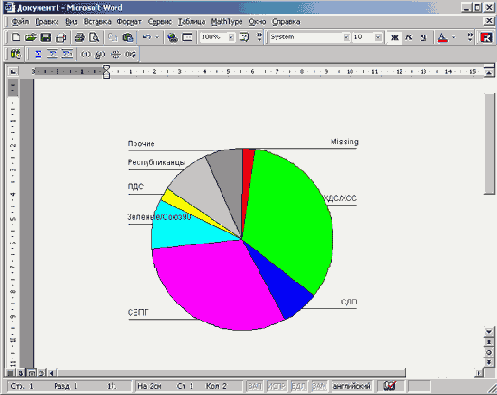Click the Paste clipboard icon
This screenshot has width=497, height=395.
128,37
